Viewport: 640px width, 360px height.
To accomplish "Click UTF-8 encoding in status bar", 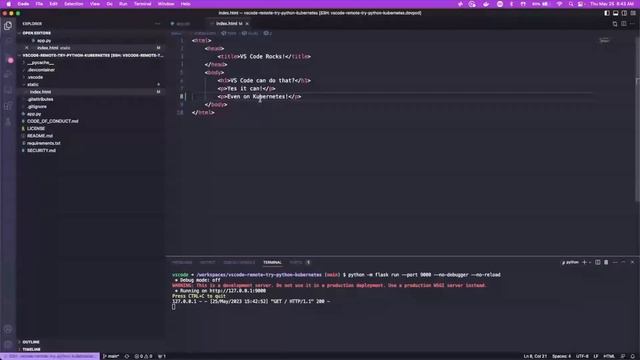I will 582,356.
